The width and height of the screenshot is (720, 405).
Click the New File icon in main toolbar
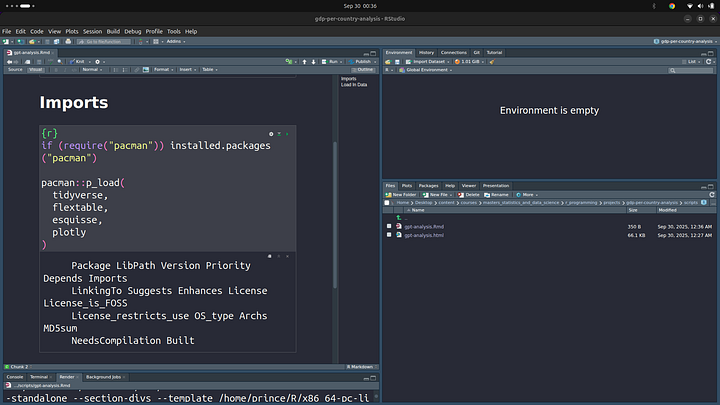(6, 41)
